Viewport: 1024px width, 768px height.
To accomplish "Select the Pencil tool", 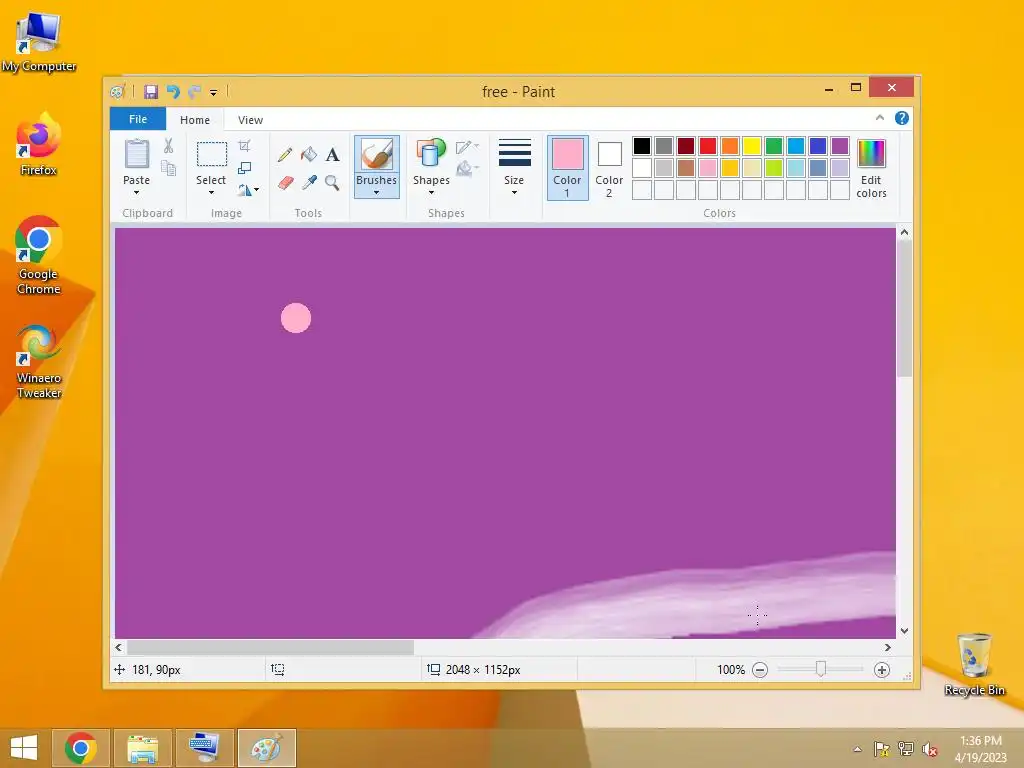I will coord(285,155).
